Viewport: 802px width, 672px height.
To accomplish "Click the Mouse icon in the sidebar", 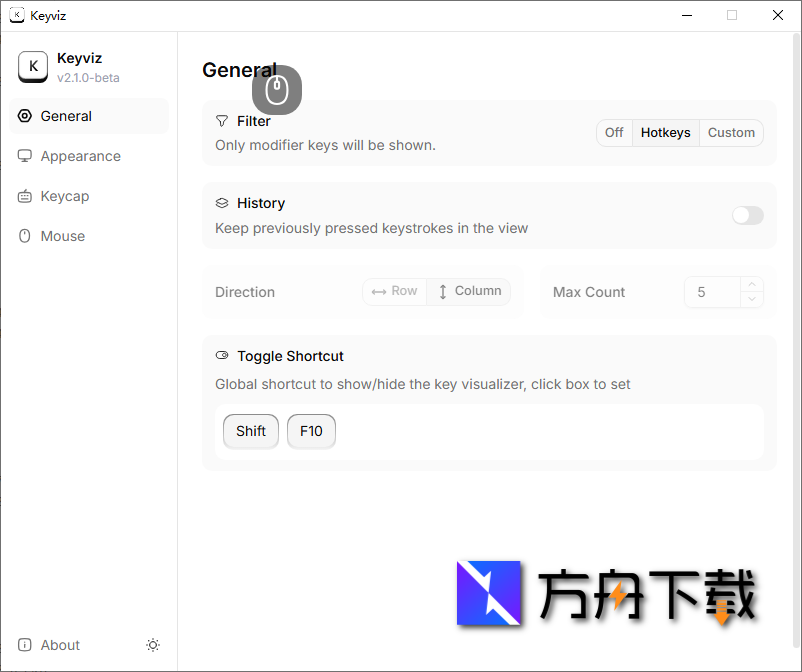I will (25, 236).
